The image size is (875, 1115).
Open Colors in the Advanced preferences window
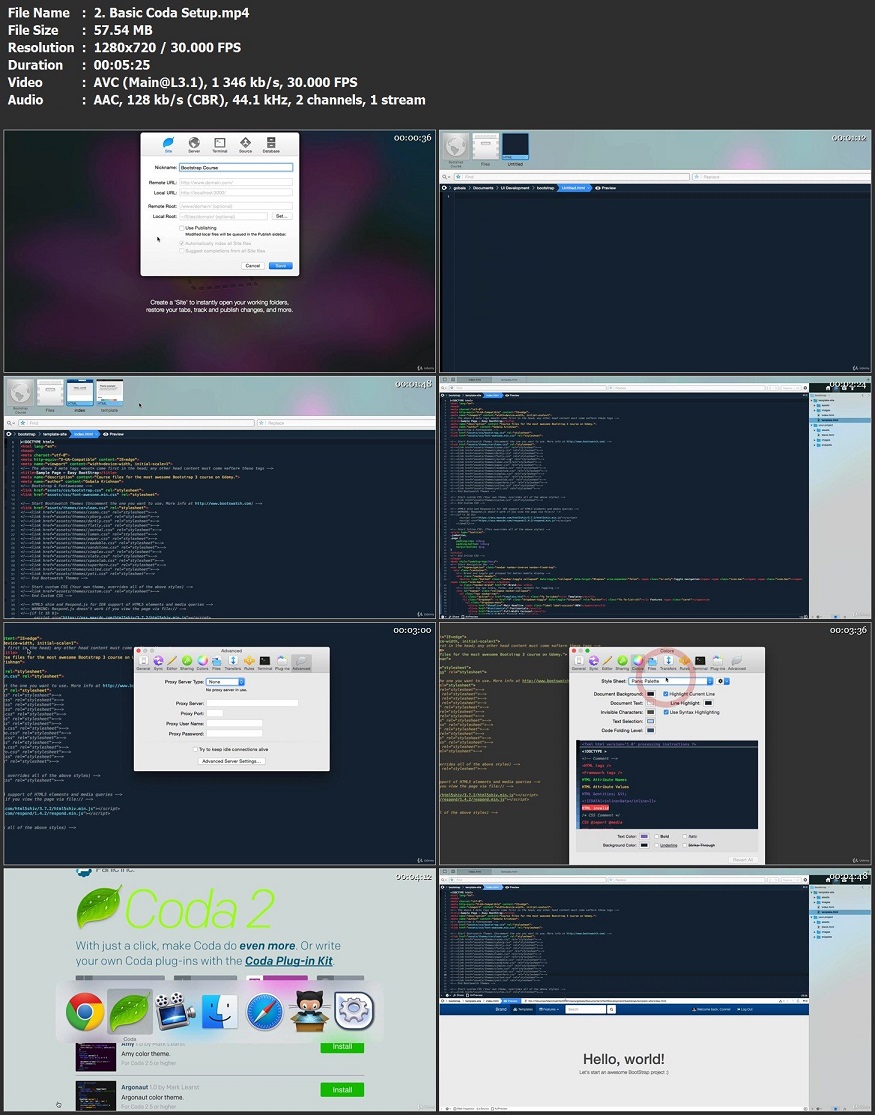point(202,663)
